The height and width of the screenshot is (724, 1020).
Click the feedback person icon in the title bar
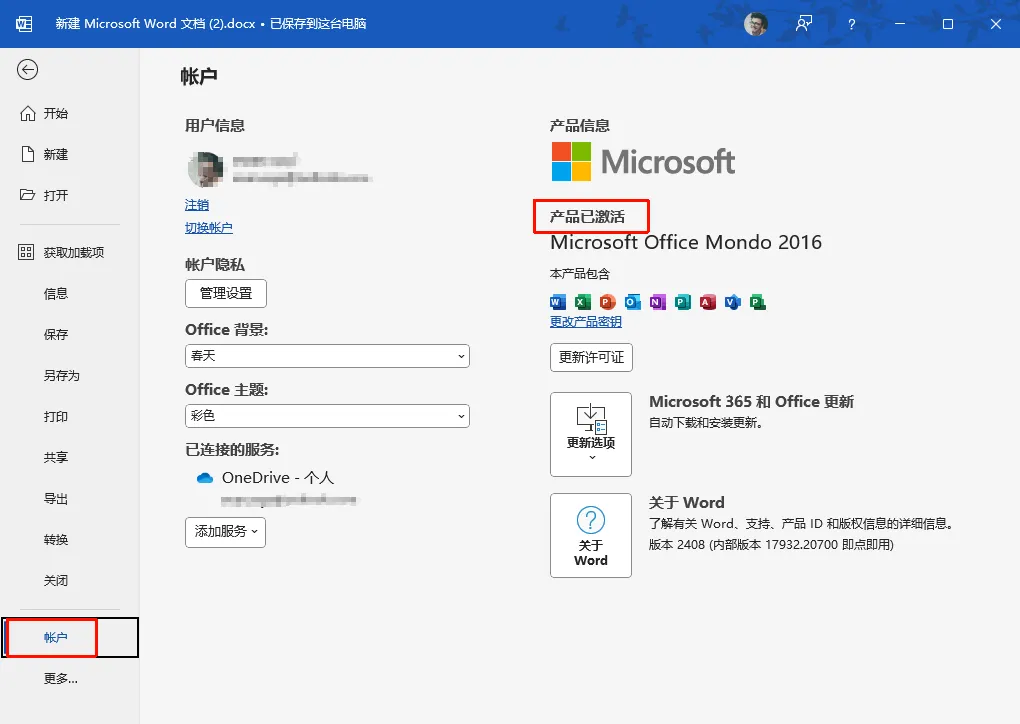click(x=804, y=24)
